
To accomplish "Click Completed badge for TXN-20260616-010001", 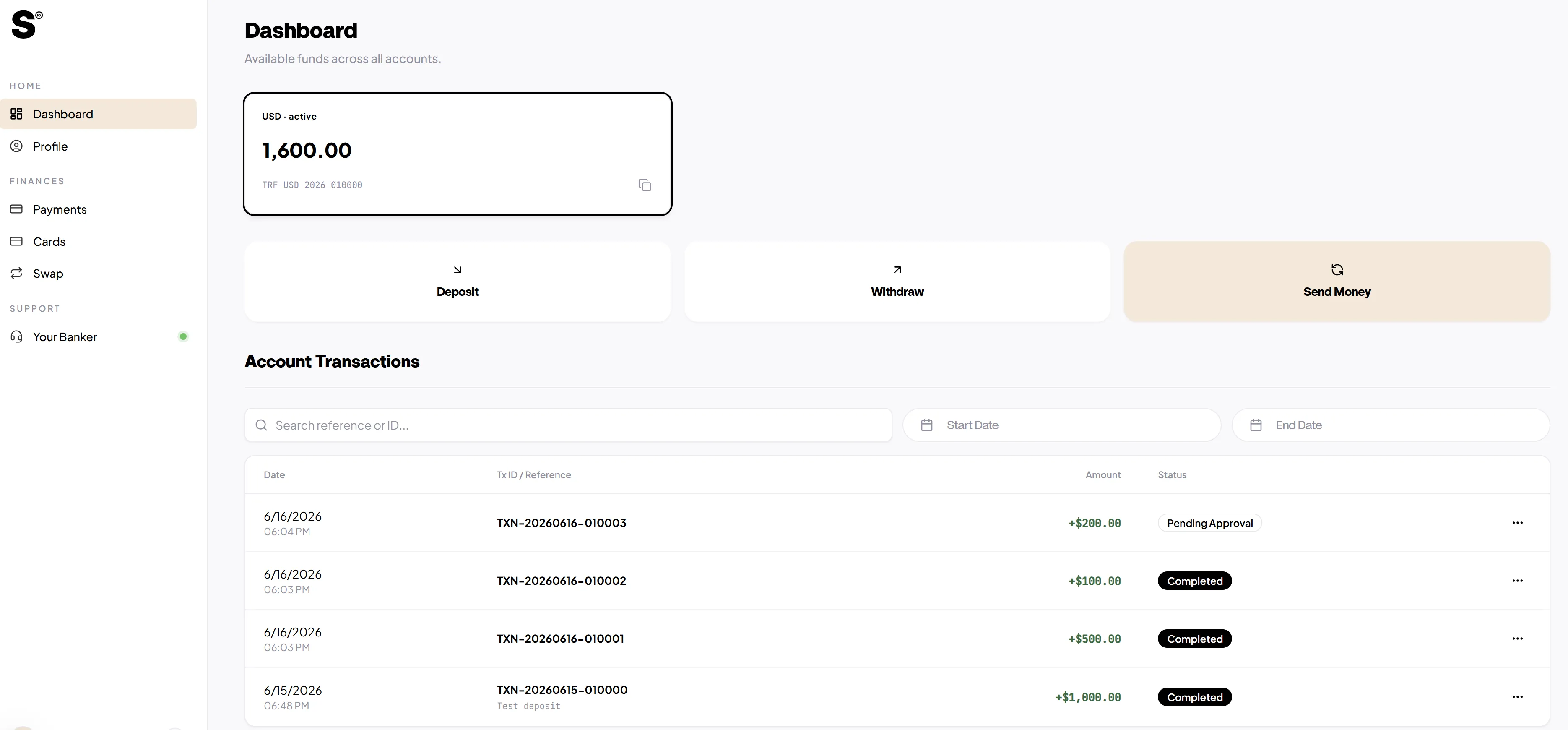I will click(x=1195, y=639).
